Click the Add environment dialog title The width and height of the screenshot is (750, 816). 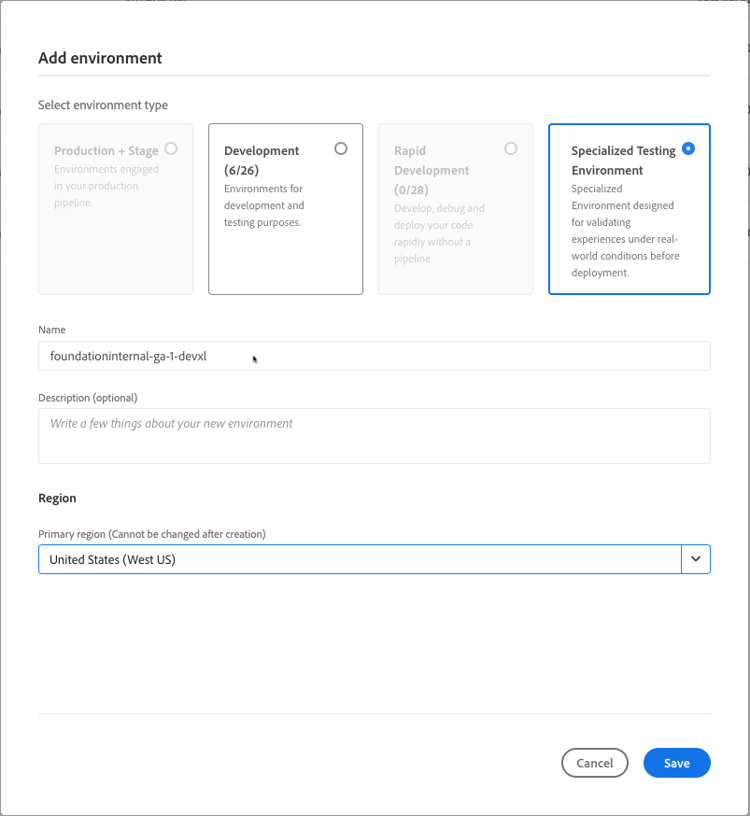point(99,58)
